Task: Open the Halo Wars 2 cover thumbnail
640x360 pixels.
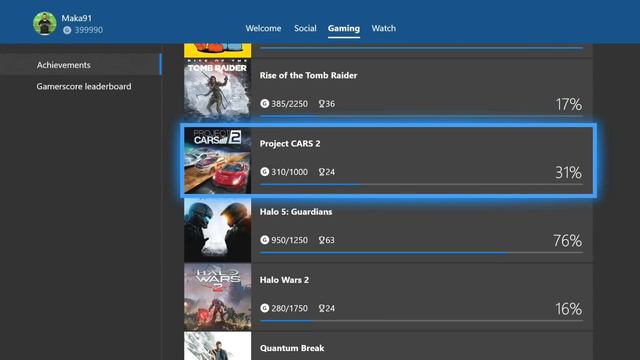Action: pyautogui.click(x=218, y=297)
